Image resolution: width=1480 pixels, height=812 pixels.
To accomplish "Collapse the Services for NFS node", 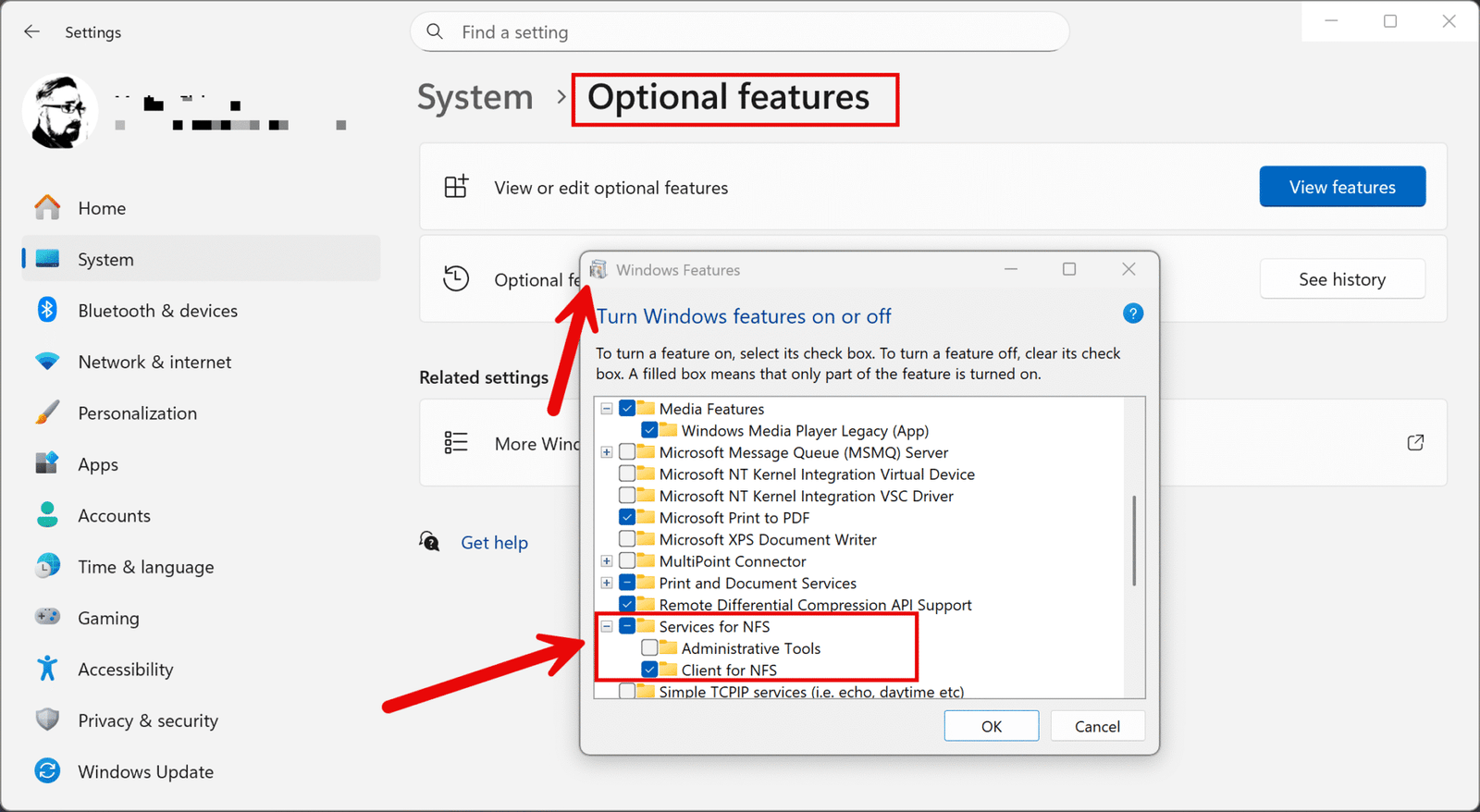I will (607, 626).
